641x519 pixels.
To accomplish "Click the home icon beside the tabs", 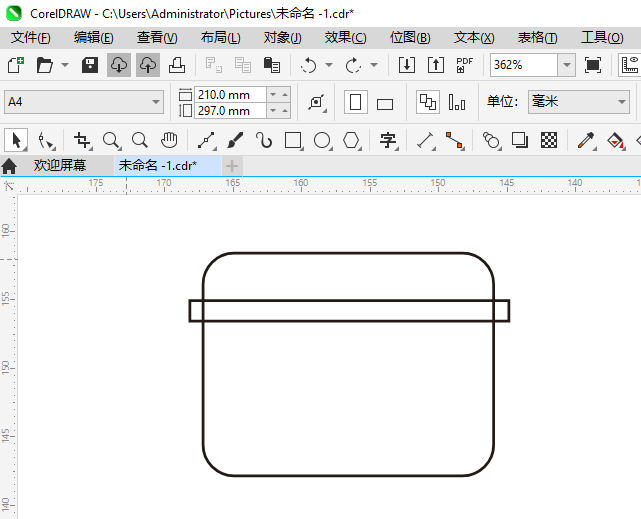I will point(9,166).
